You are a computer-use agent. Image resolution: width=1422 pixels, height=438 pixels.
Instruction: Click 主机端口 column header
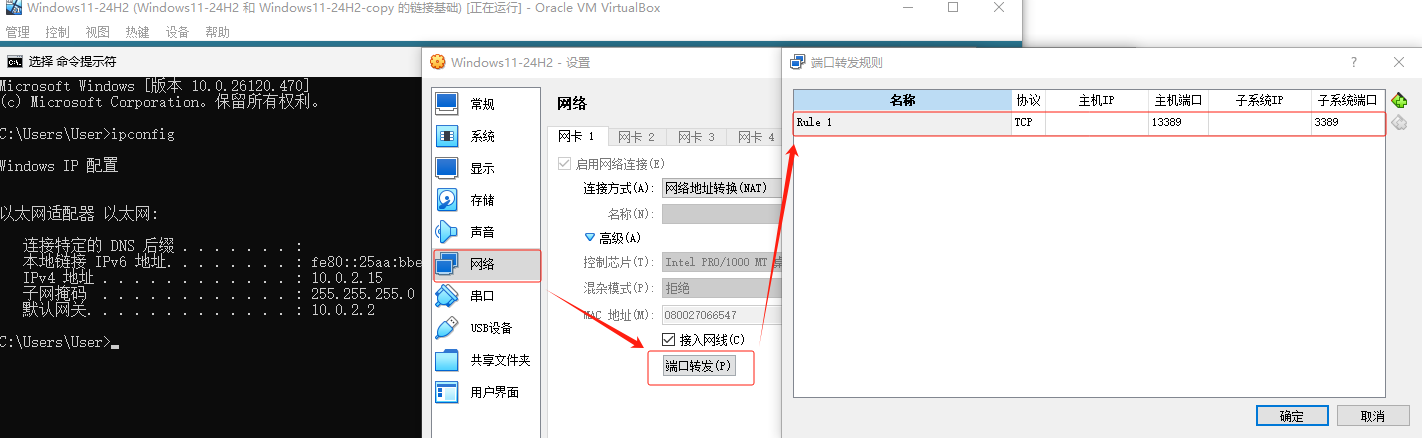[x=1178, y=101]
